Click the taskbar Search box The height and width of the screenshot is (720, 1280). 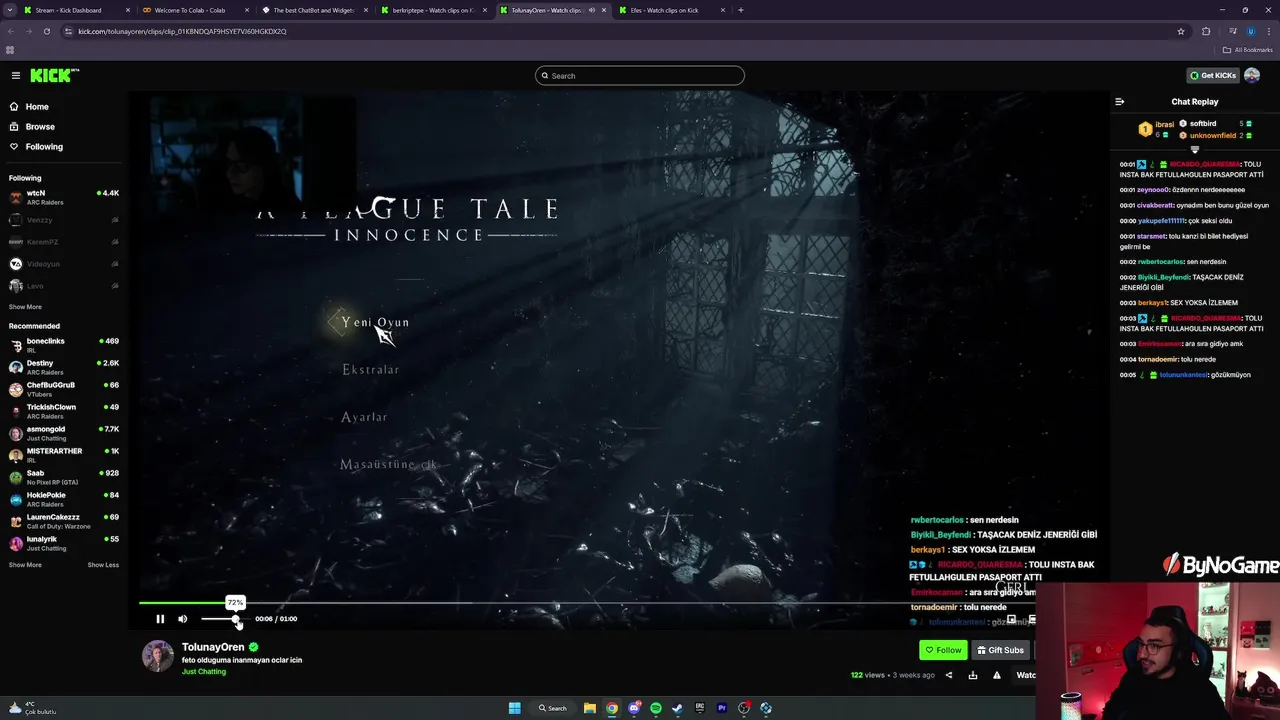click(553, 708)
